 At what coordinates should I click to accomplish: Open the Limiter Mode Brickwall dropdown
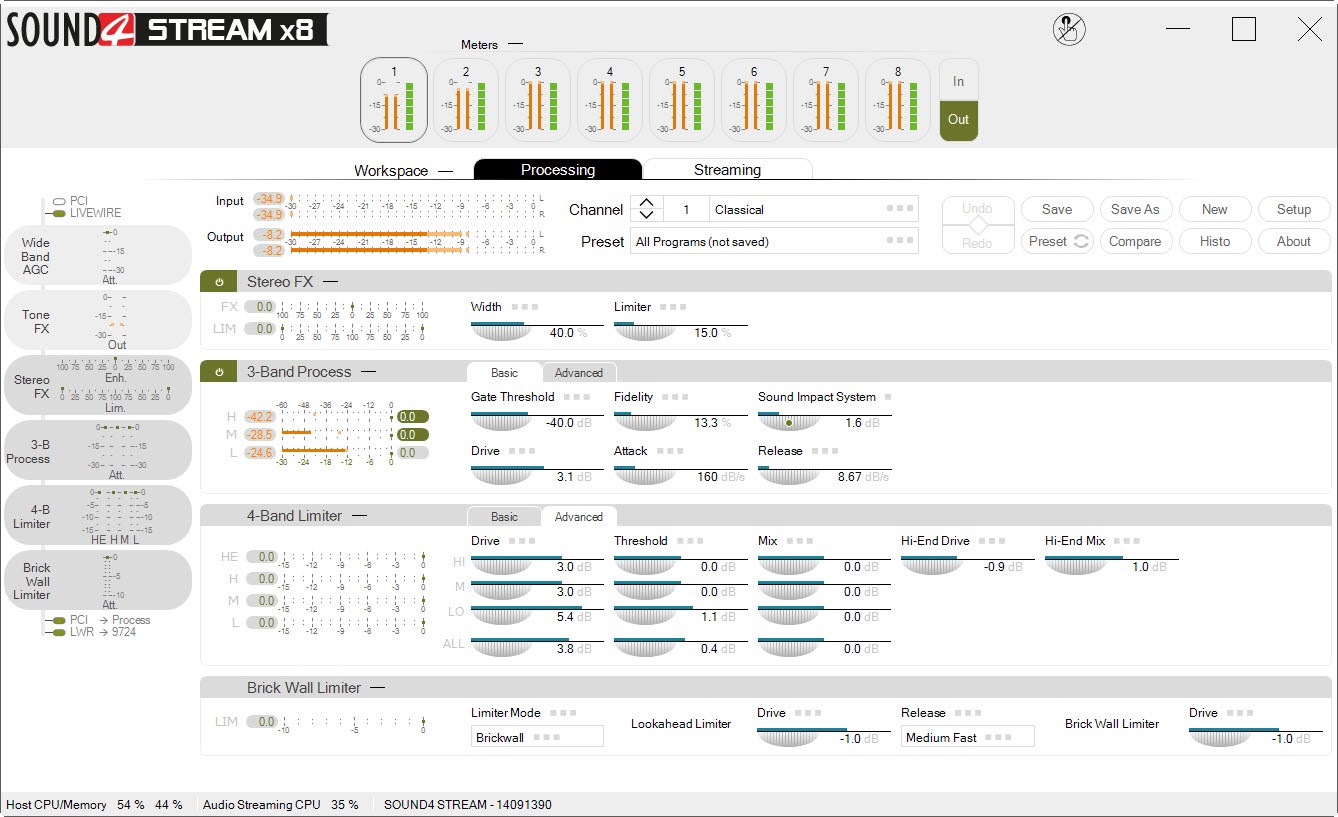[x=537, y=737]
